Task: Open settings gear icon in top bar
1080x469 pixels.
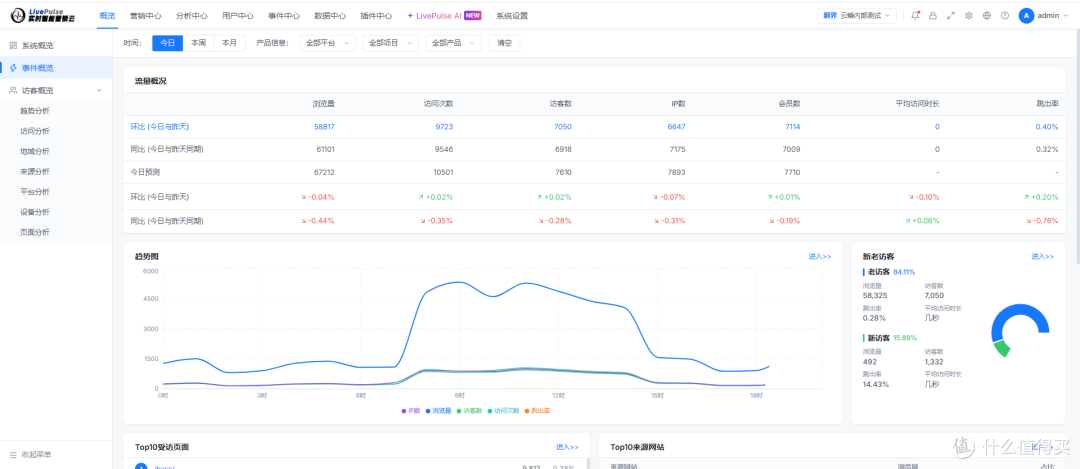Action: click(x=969, y=15)
